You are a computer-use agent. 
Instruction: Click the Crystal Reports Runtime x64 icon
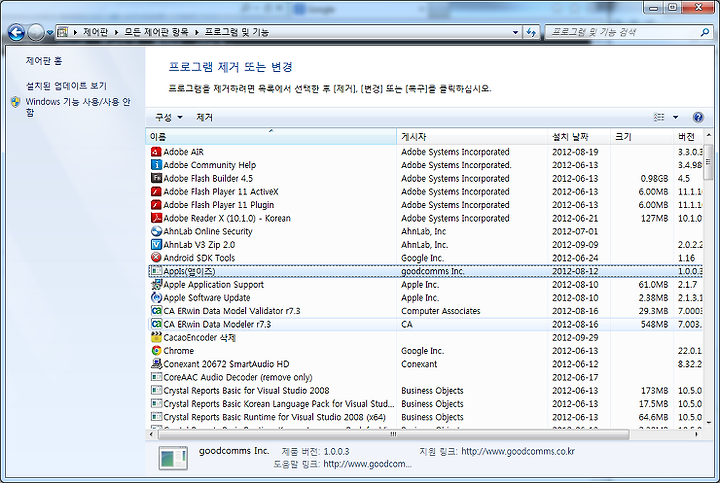pyautogui.click(x=156, y=417)
